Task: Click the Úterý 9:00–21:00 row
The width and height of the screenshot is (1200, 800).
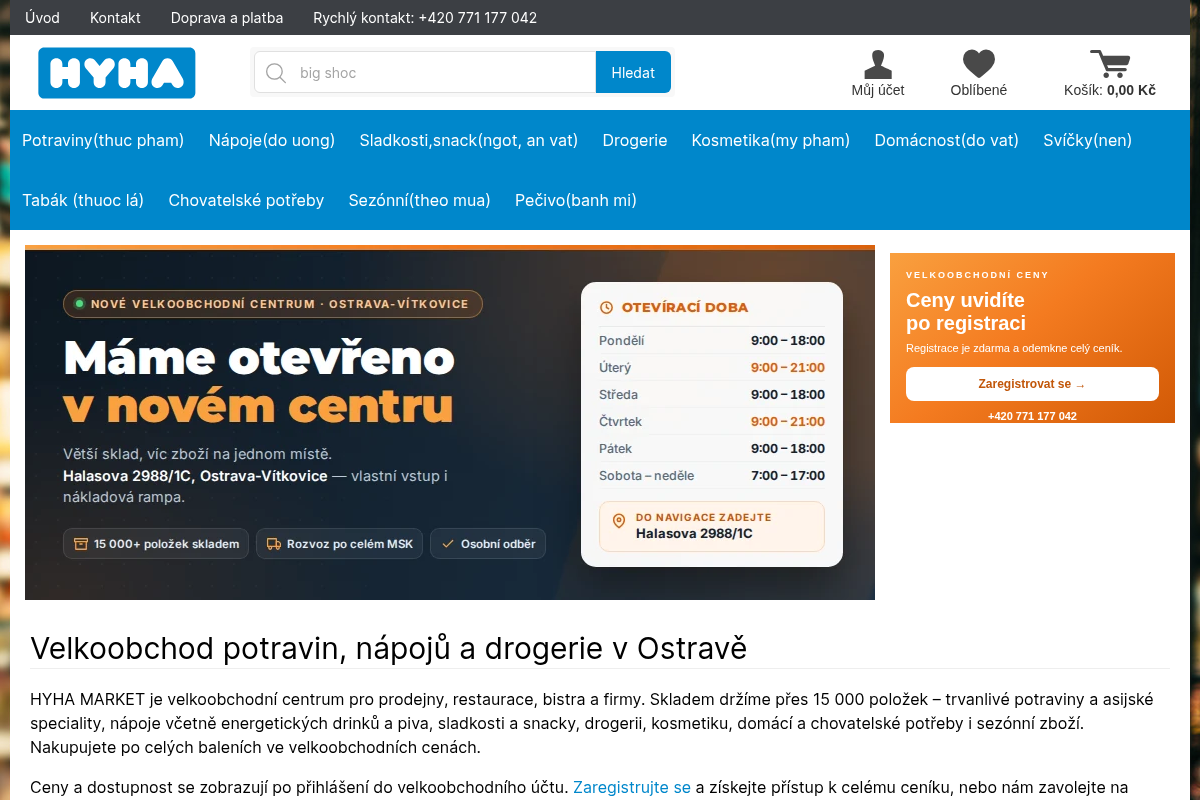Action: (712, 367)
